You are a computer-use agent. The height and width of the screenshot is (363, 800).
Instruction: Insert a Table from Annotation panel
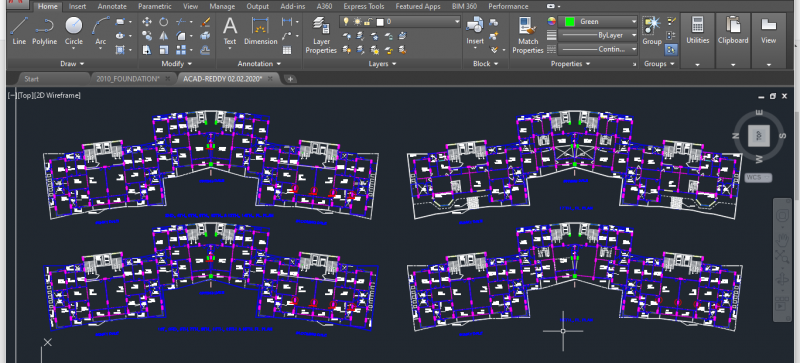tap(287, 50)
